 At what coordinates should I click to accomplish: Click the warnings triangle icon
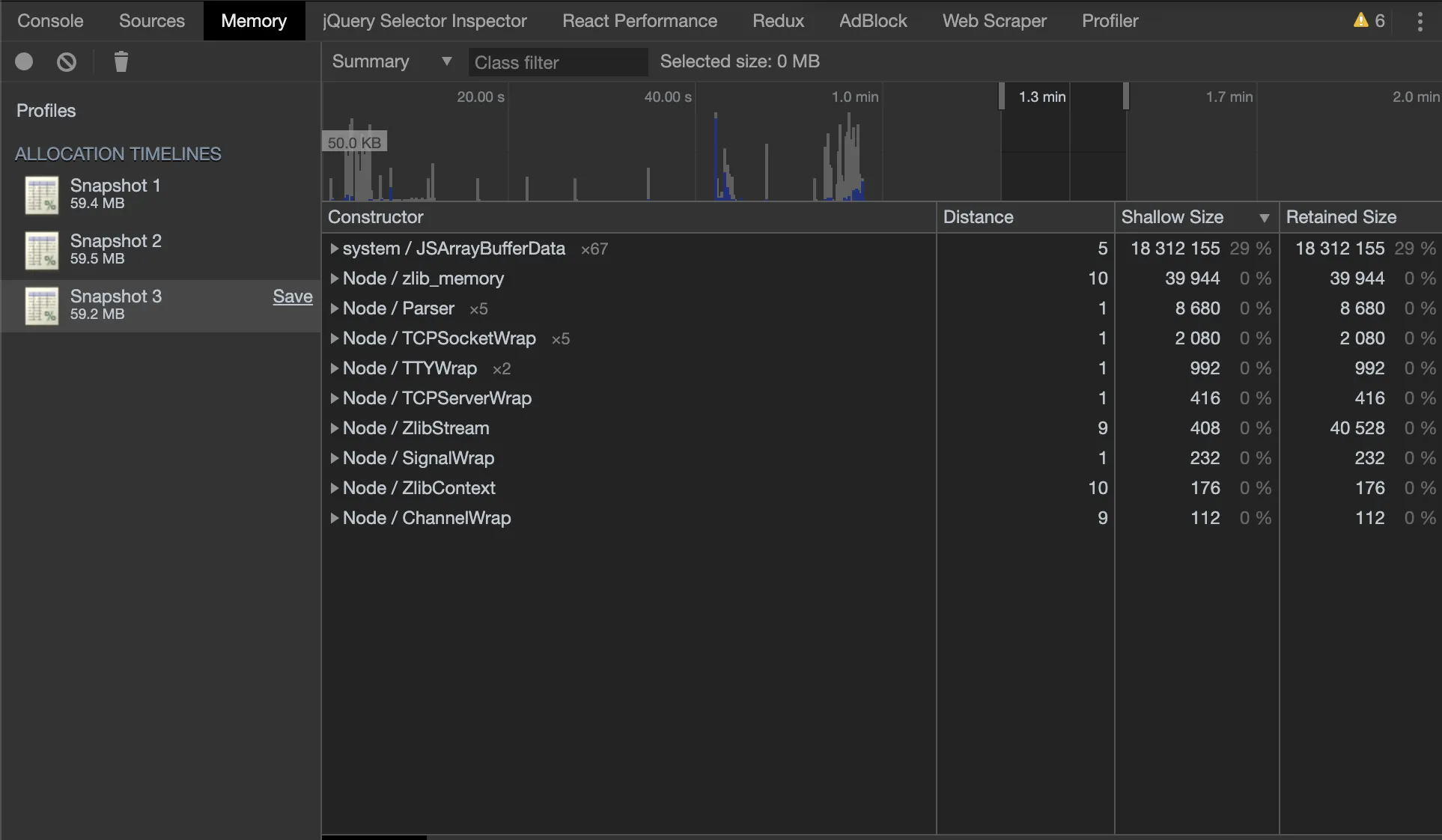click(x=1360, y=20)
